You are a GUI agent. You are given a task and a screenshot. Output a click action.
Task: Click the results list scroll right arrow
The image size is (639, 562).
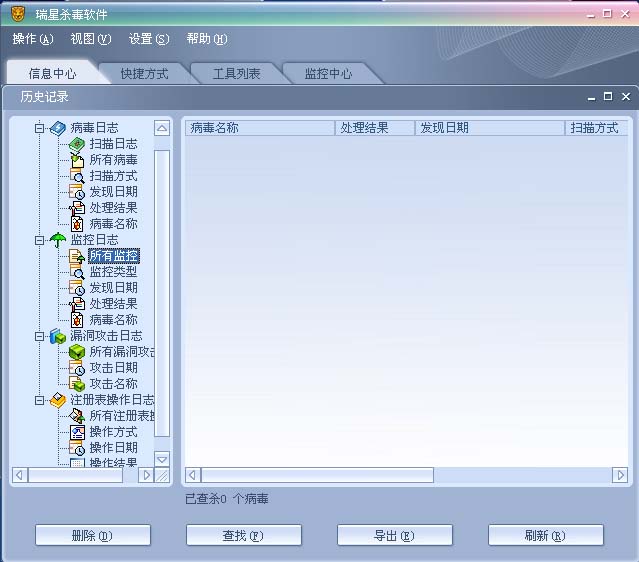click(x=620, y=475)
